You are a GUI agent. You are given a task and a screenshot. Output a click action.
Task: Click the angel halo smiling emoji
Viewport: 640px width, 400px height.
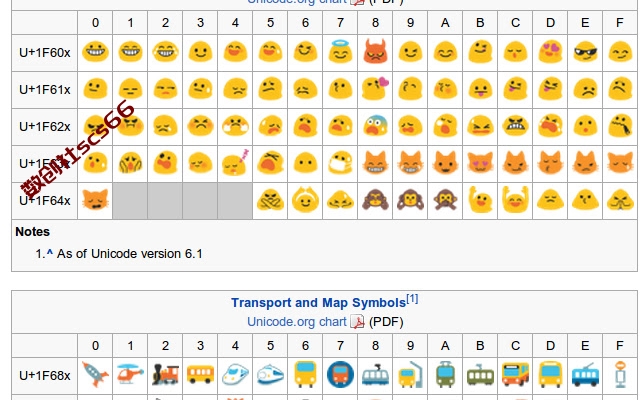(x=340, y=51)
